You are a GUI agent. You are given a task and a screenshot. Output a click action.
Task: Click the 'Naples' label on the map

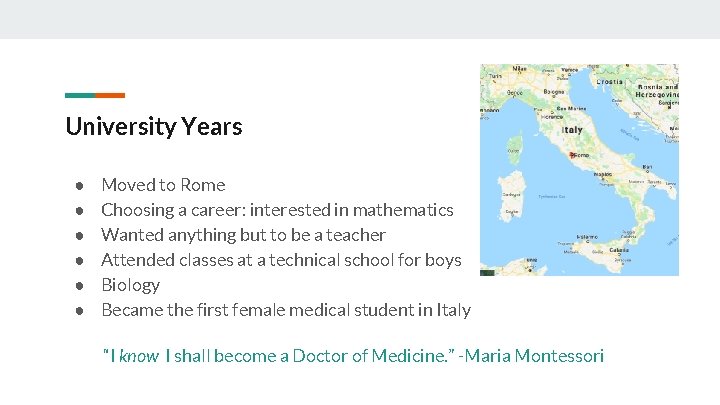coord(604,175)
